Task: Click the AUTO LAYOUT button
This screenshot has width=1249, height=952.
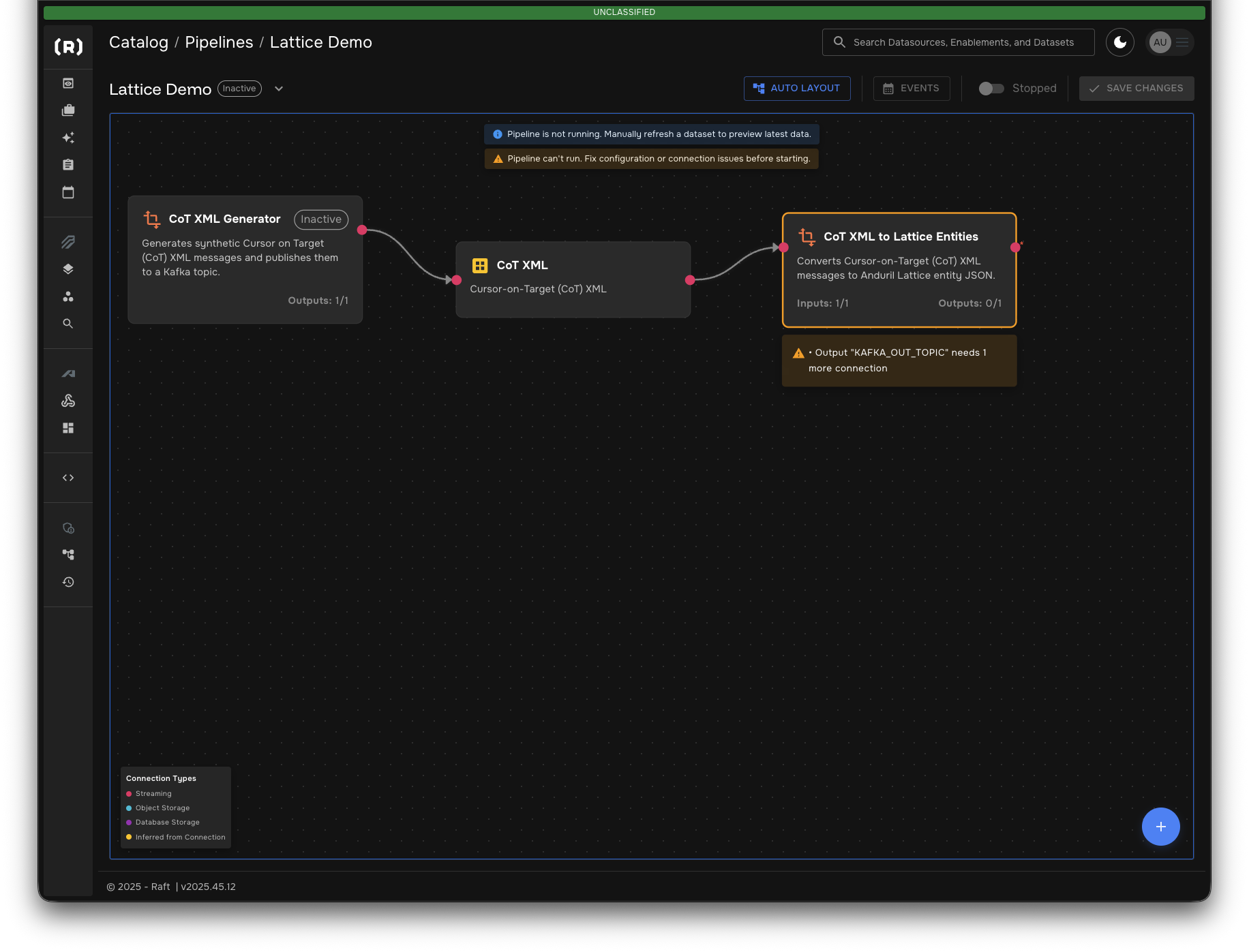Action: (797, 89)
